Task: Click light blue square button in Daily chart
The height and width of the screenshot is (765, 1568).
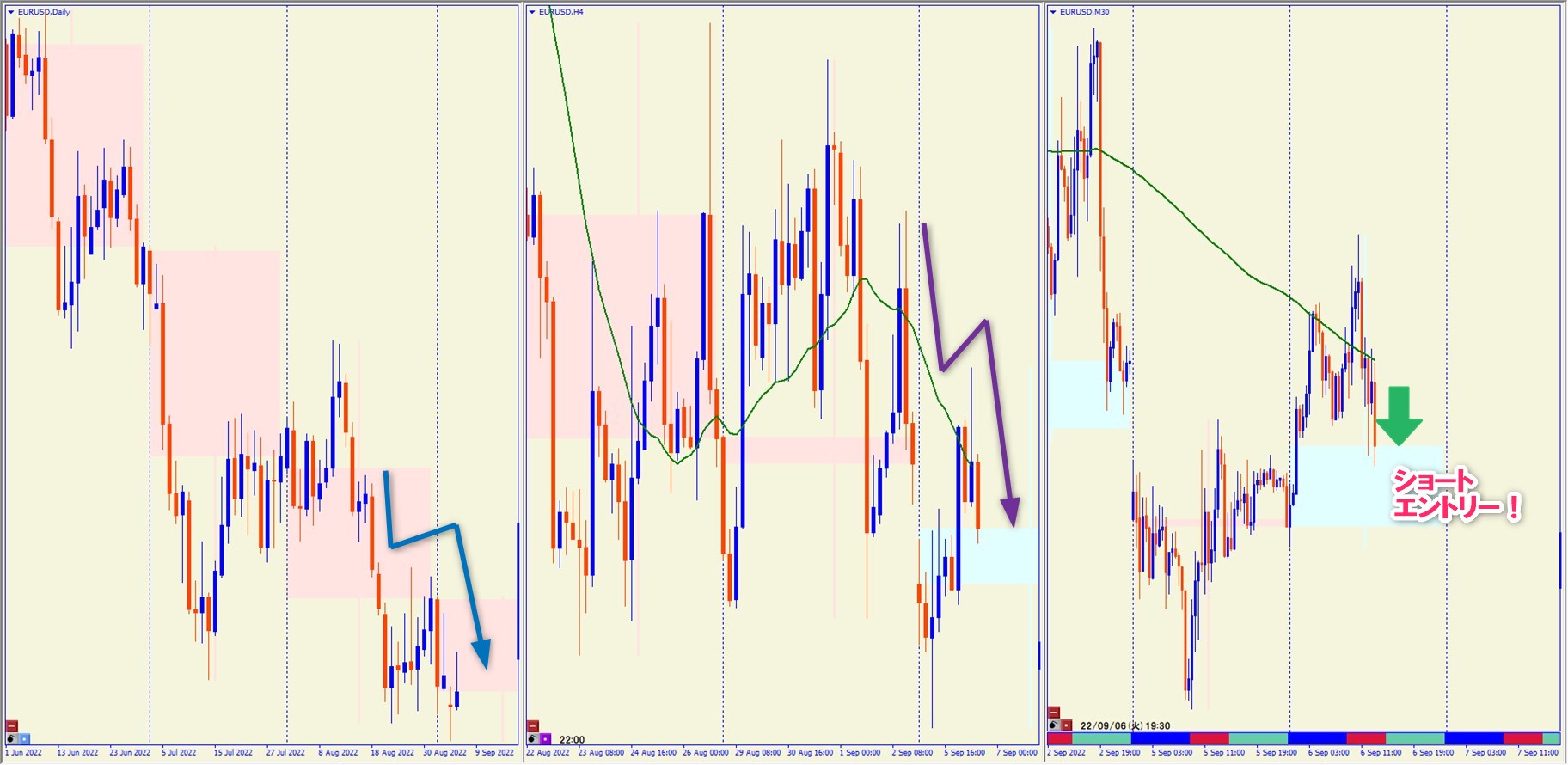Action: [25, 738]
